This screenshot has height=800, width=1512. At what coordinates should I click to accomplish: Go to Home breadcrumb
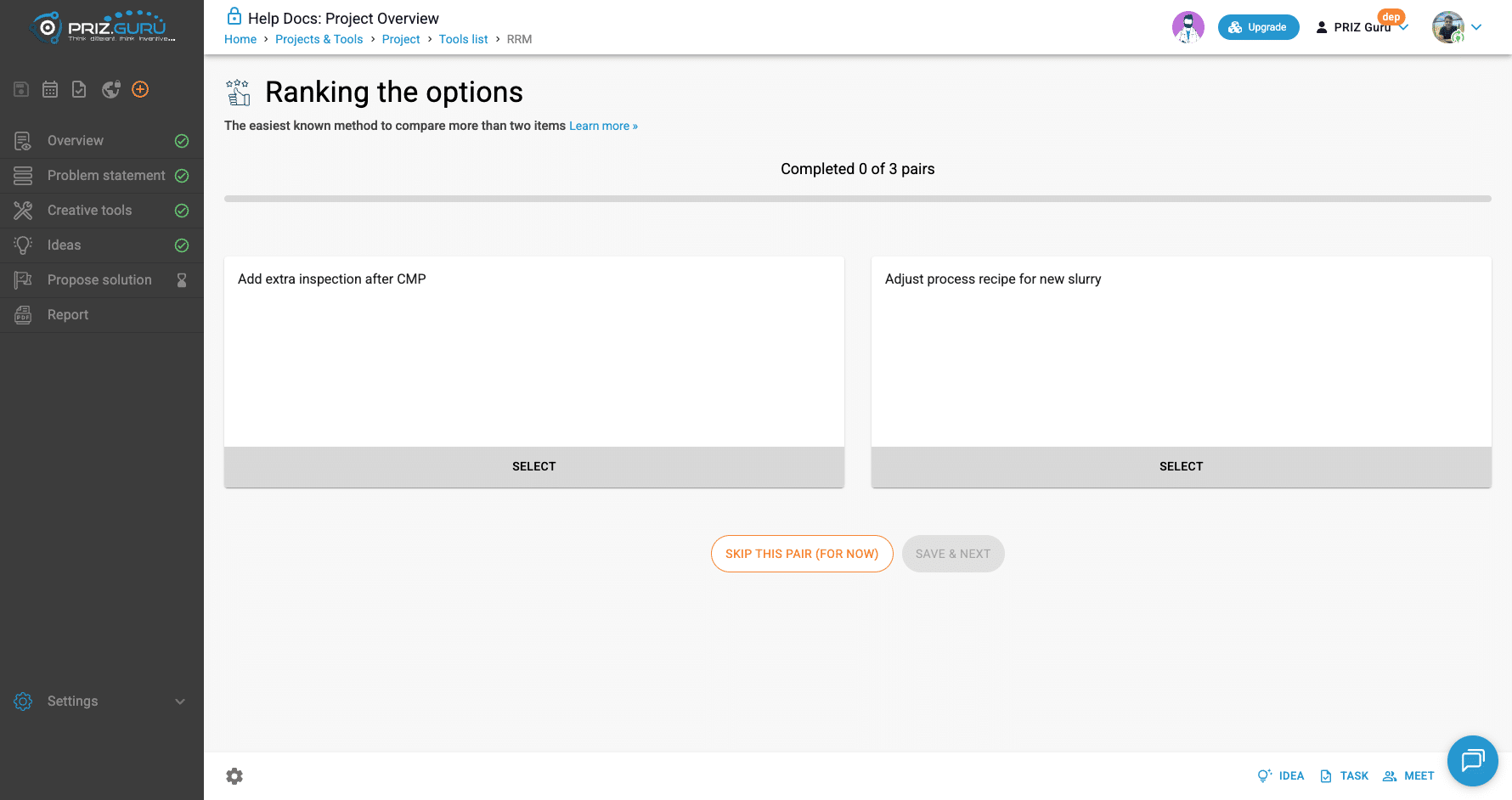tap(240, 39)
